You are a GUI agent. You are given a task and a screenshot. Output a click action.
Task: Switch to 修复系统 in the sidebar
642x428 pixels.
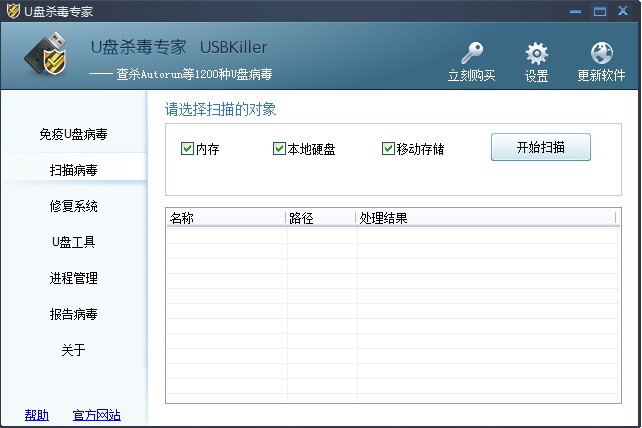(x=73, y=206)
